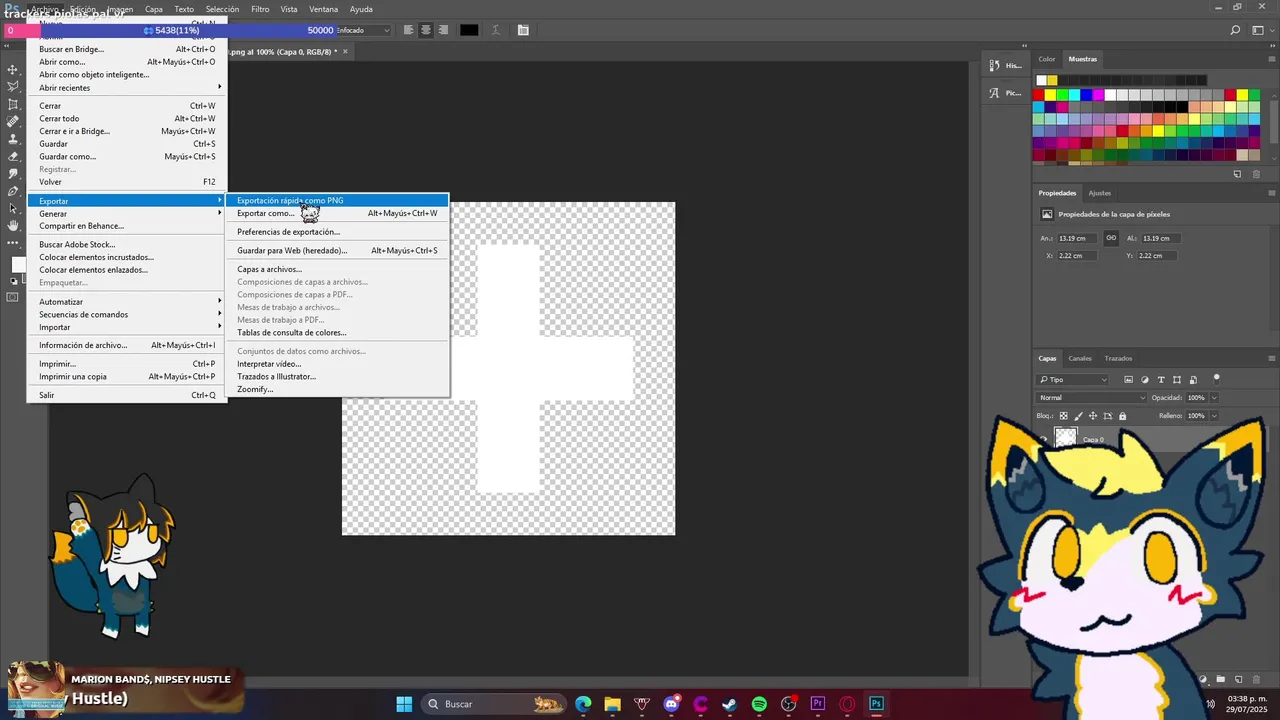1280x720 pixels.
Task: Click the foreground color swatch in toolbar
Action: point(19,264)
